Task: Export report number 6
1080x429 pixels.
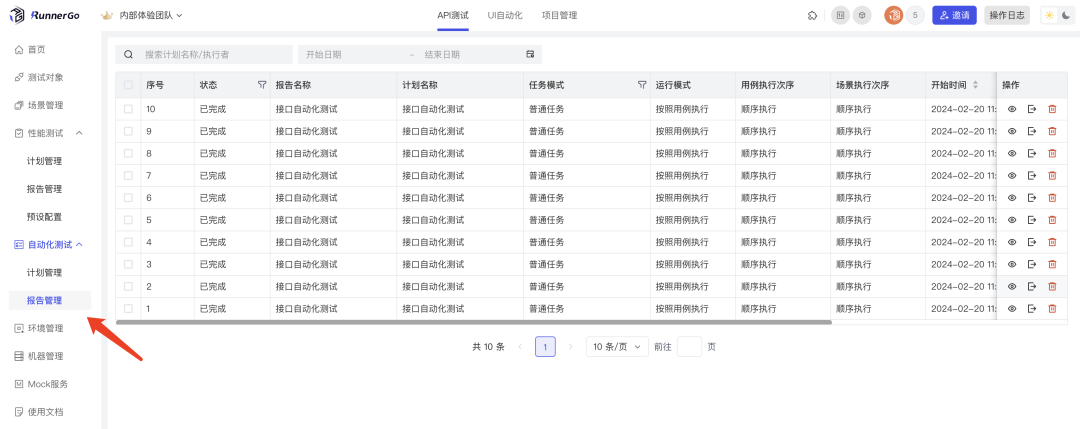Action: click(x=1032, y=198)
